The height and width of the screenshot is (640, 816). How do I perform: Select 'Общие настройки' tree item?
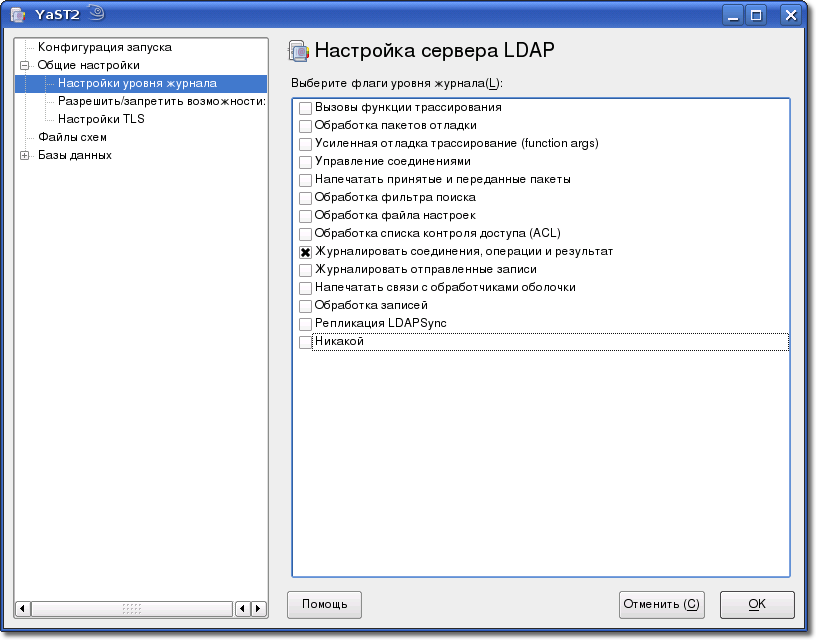tap(88, 65)
